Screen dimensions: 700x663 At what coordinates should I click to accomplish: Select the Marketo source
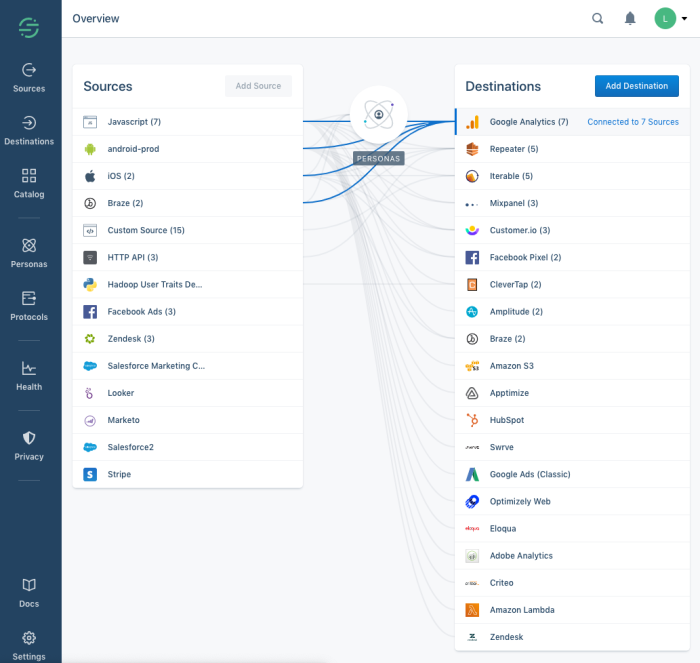(188, 420)
